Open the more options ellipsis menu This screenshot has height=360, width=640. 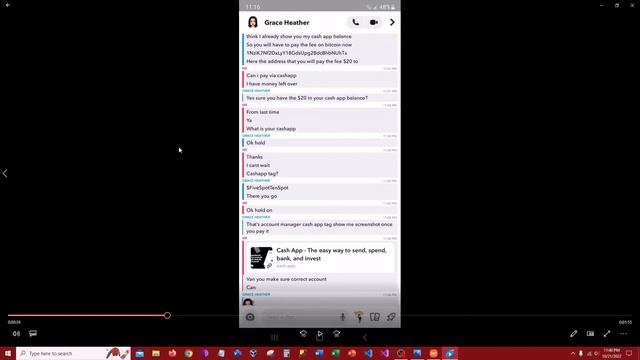click(624, 333)
